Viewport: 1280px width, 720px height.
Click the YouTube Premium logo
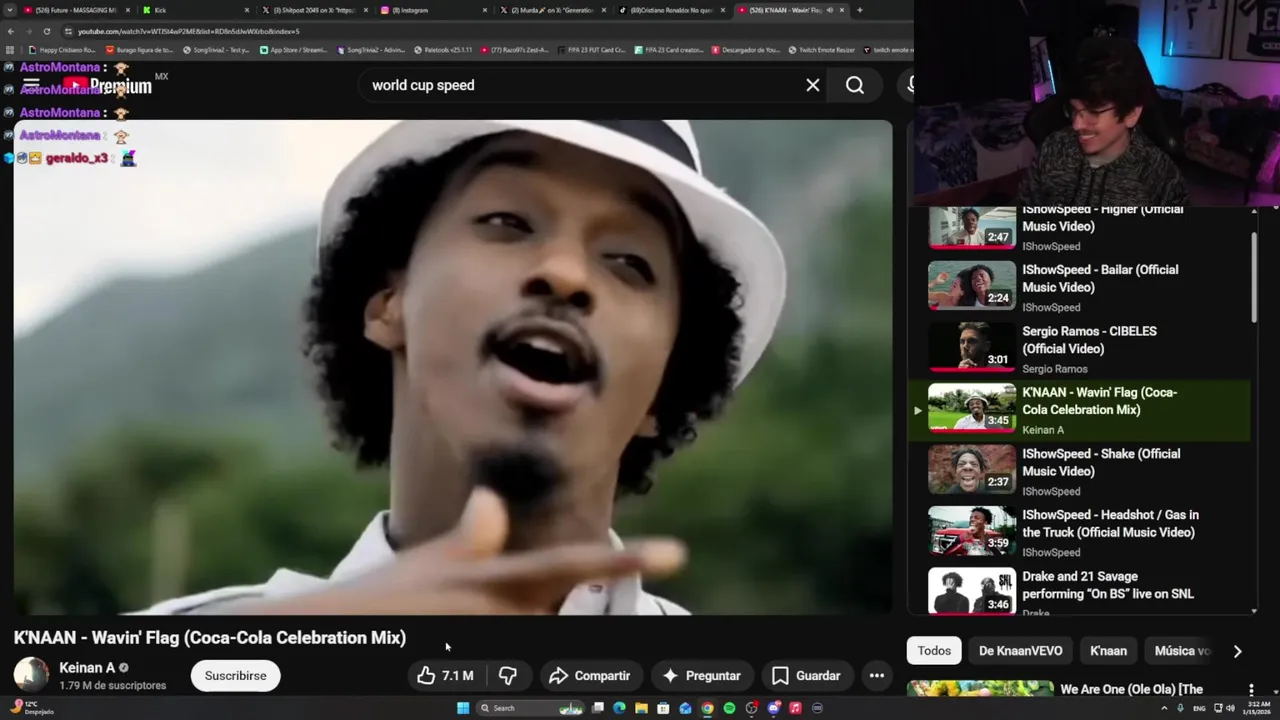point(108,85)
